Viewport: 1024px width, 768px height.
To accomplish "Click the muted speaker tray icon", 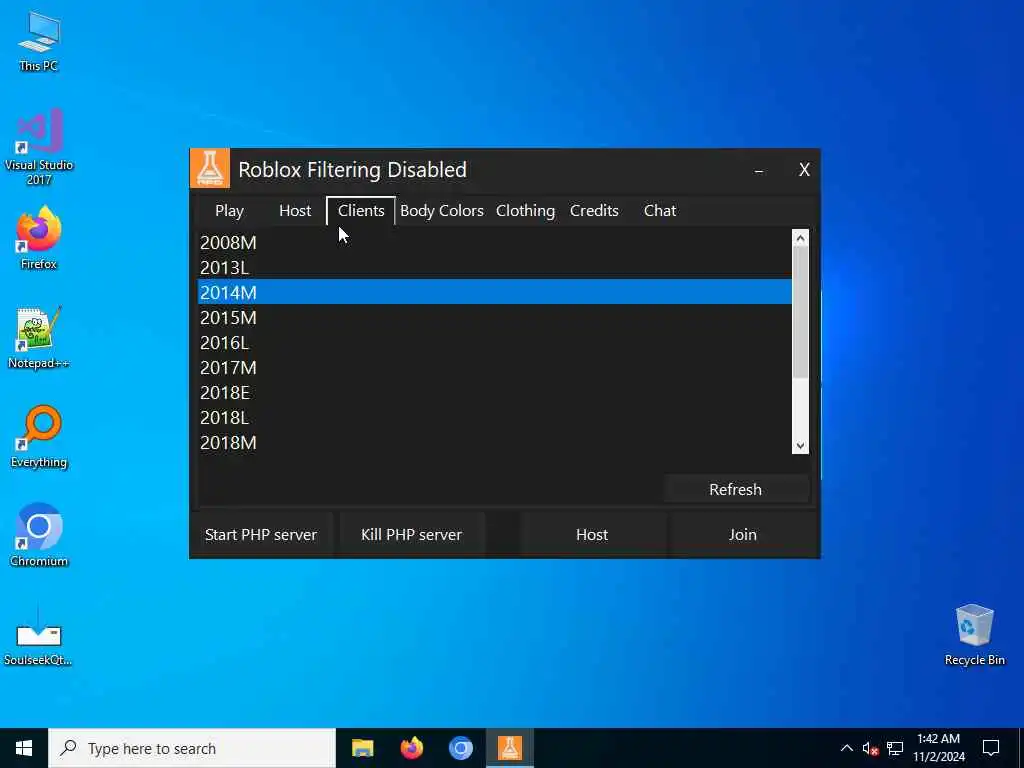I will [870, 748].
